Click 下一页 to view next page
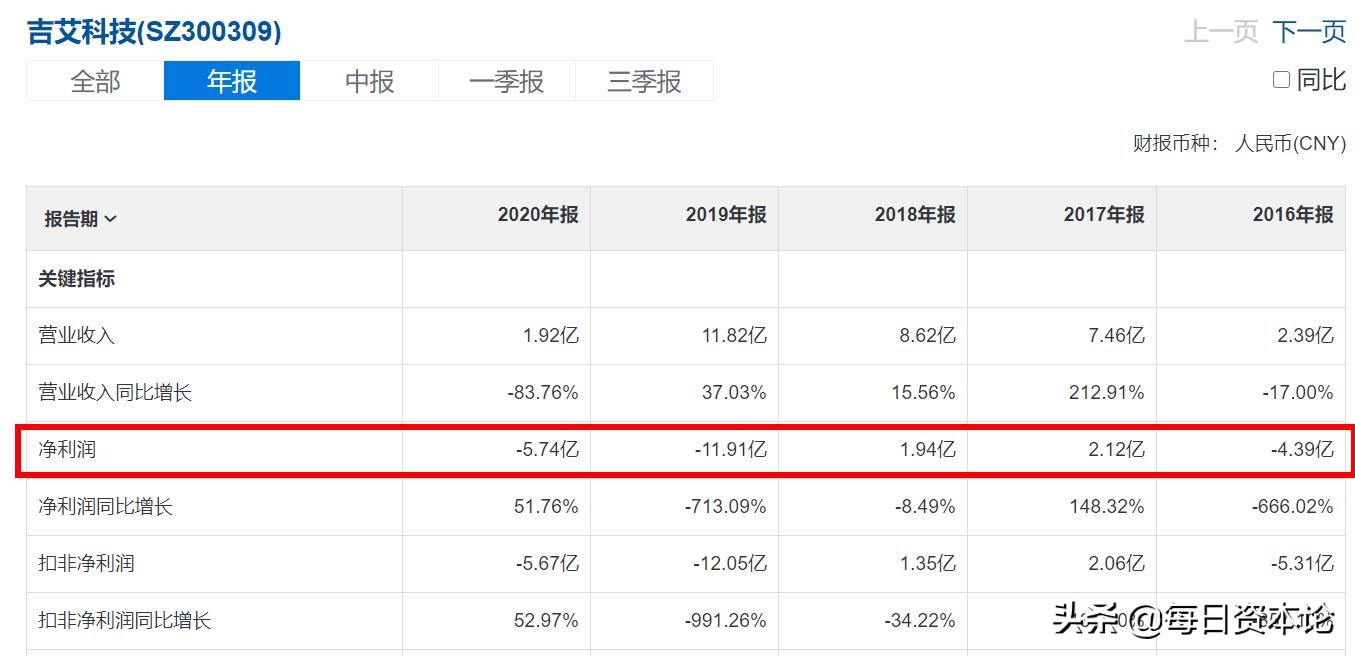This screenshot has width=1355, height=656. (x=1309, y=32)
